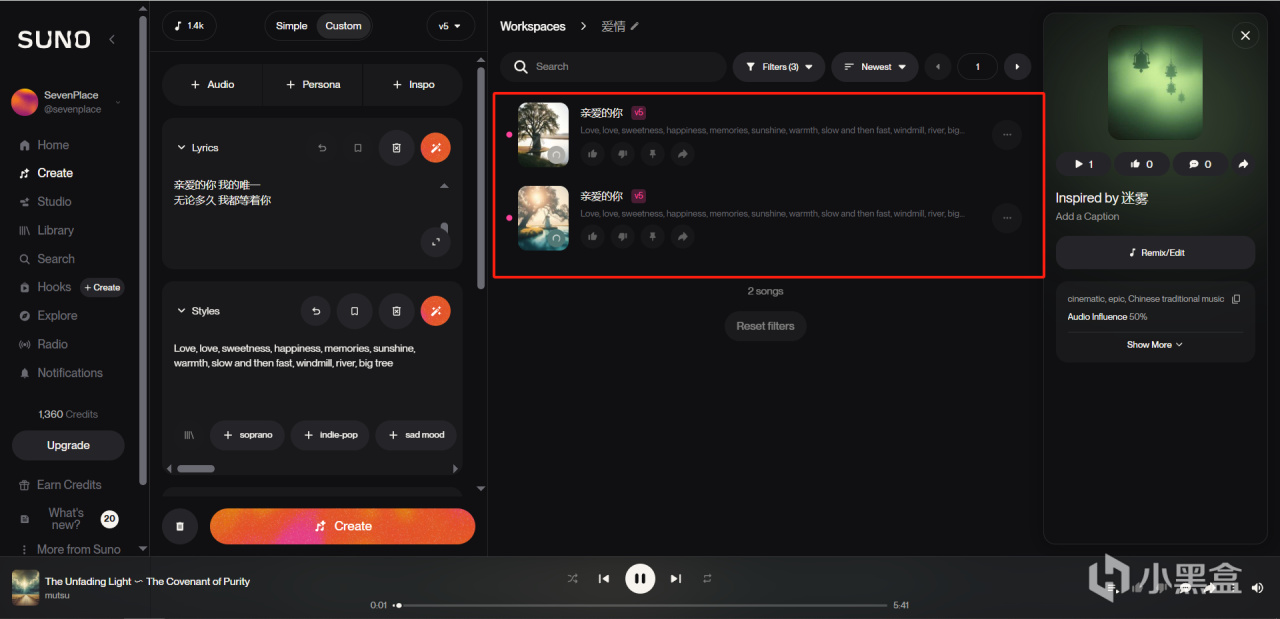The height and width of the screenshot is (619, 1280).
Task: Add the soprano style tag
Action: point(247,435)
